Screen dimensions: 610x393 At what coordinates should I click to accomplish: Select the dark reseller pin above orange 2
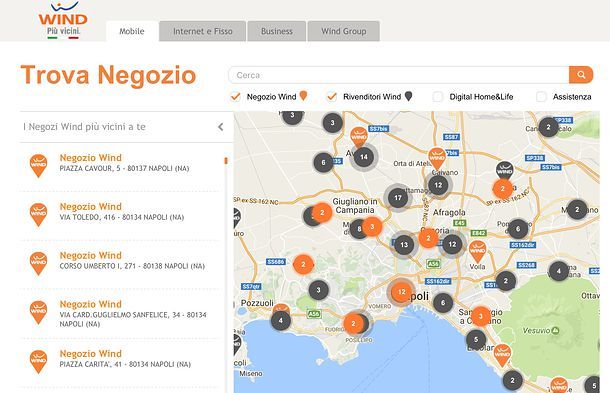[504, 170]
